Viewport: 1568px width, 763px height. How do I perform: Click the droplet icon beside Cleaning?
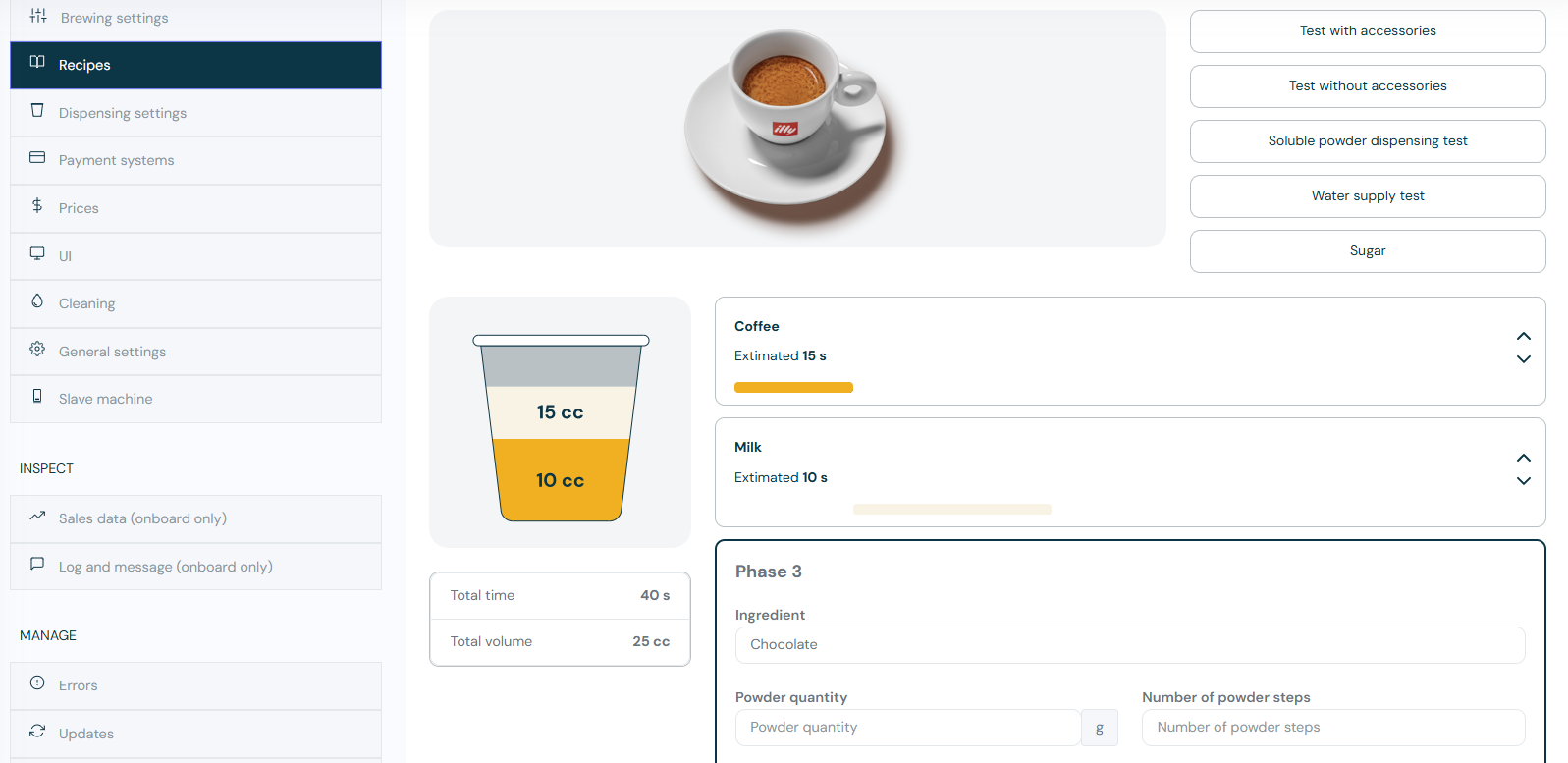click(37, 301)
